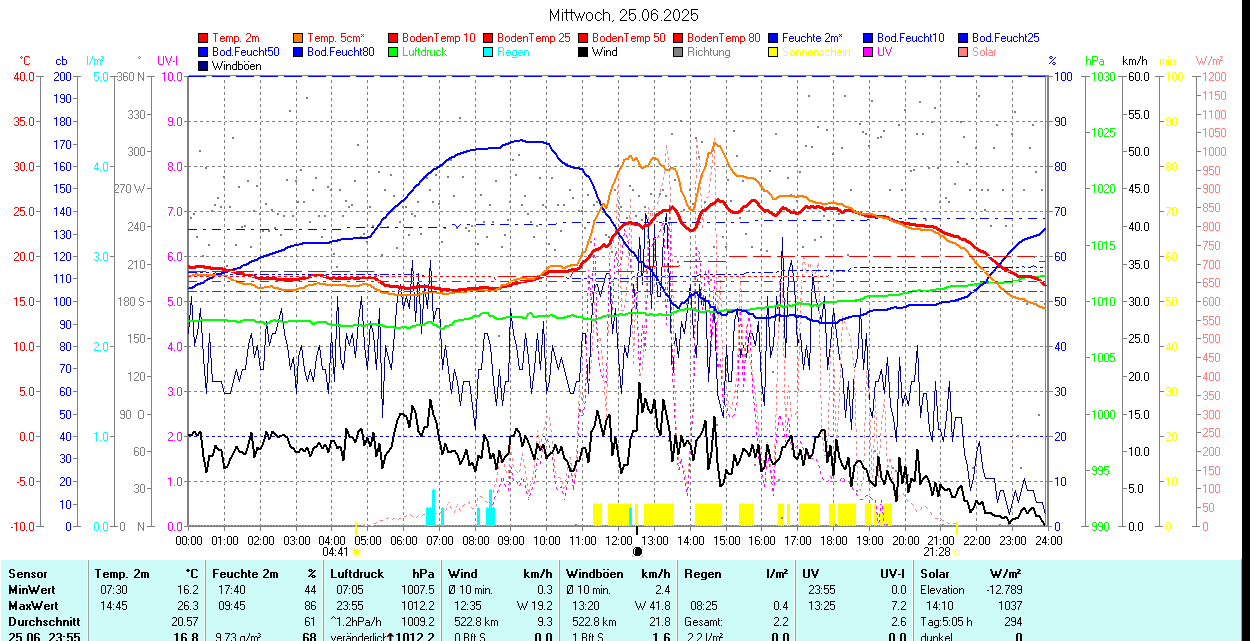Click the gray Richtung legend square
This screenshot has height=641, width=1250.
click(679, 52)
